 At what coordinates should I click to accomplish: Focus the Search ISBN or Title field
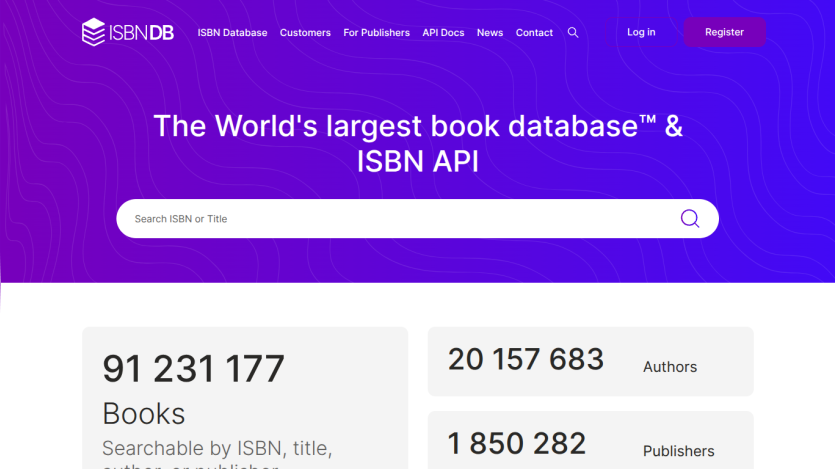418,218
